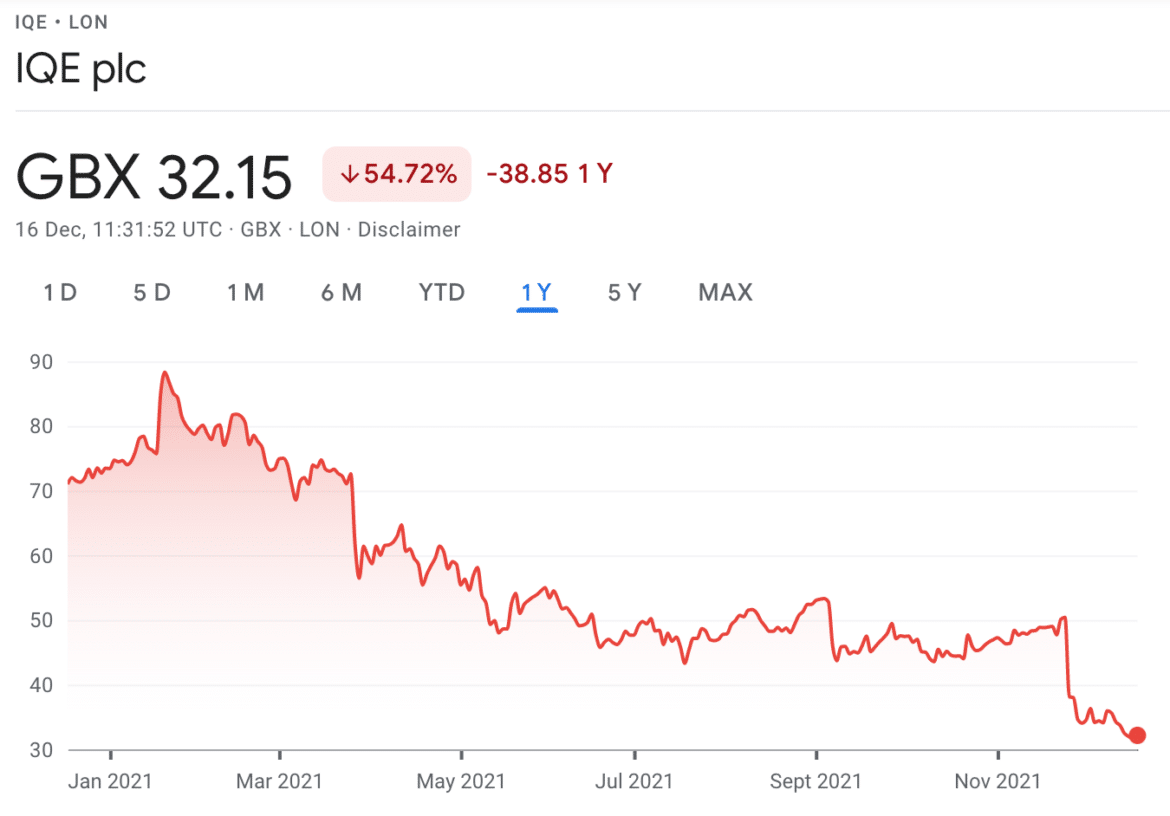Click the downward arrow inside the percentage badge
The width and height of the screenshot is (1170, 816).
[x=349, y=173]
